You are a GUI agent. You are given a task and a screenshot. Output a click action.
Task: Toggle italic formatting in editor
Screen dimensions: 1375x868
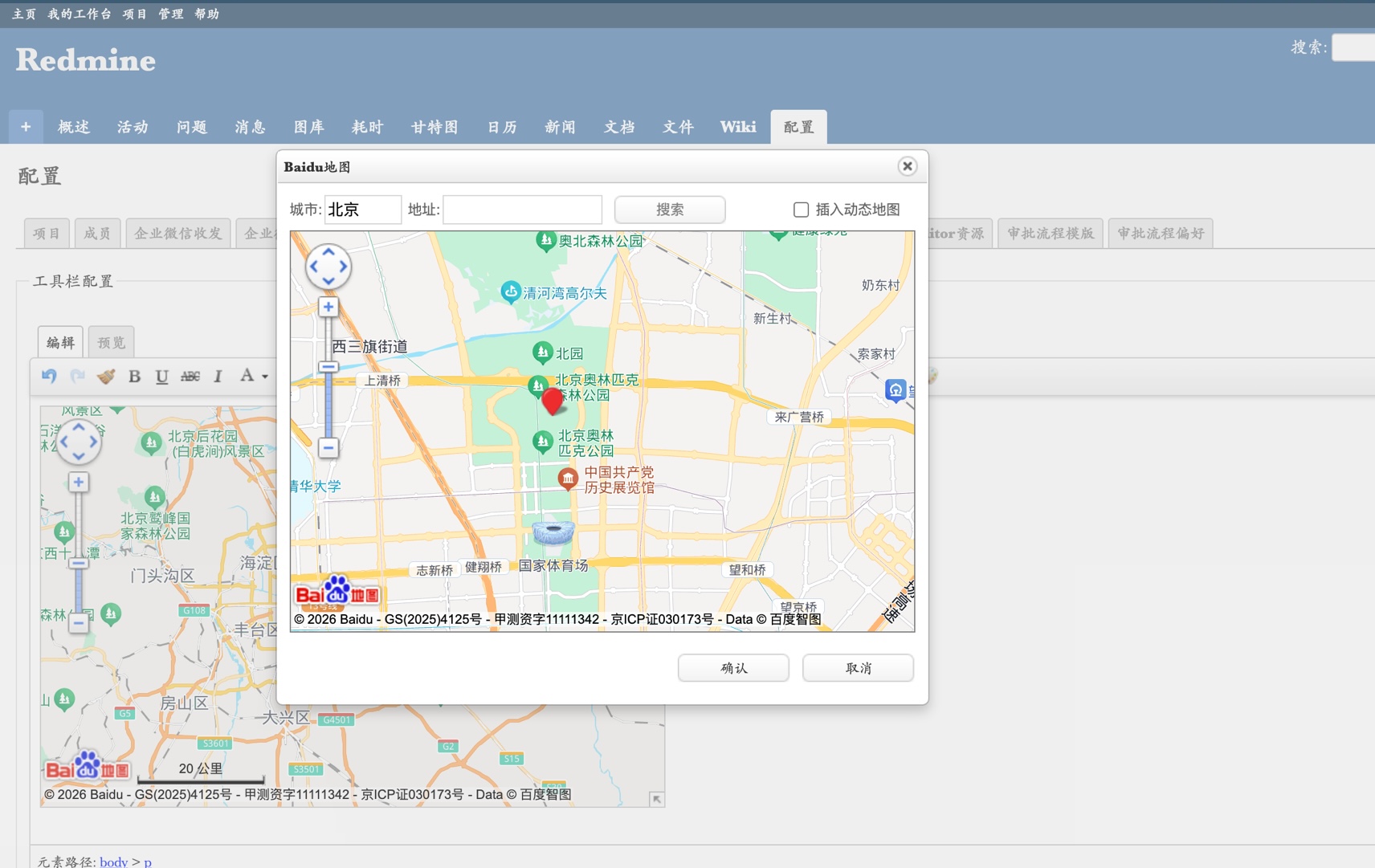[x=218, y=376]
